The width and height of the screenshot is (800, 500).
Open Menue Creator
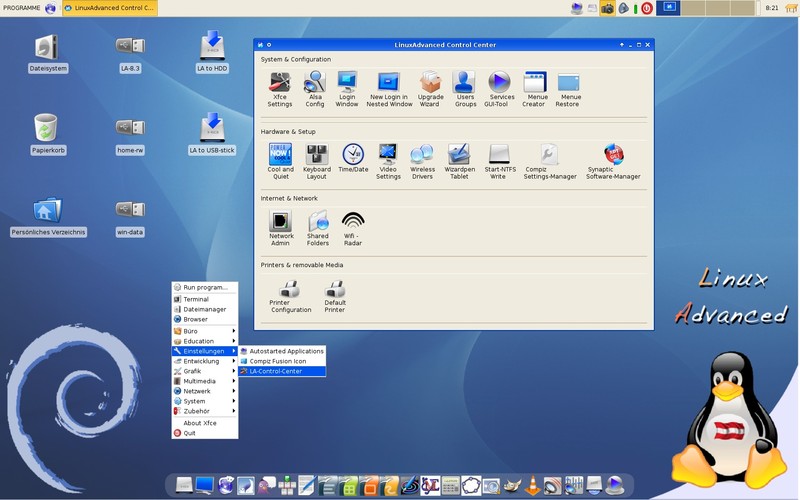[x=535, y=89]
